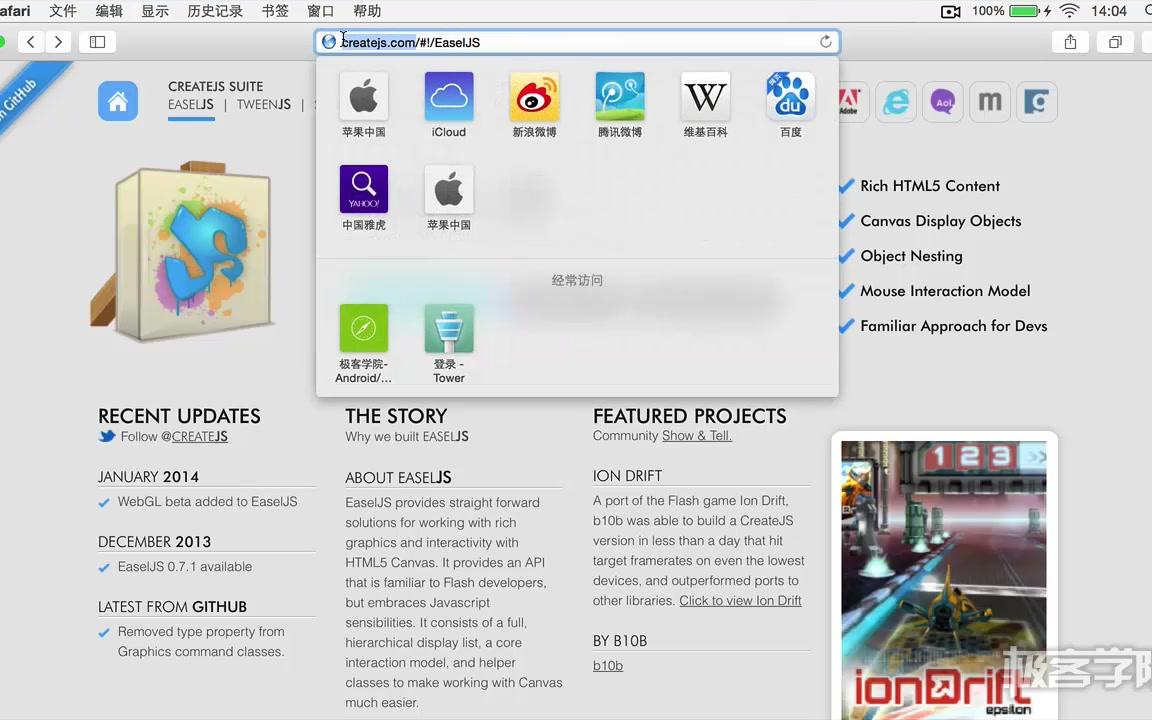This screenshot has width=1152, height=720.
Task: Open the b10b link
Action: 608,666
